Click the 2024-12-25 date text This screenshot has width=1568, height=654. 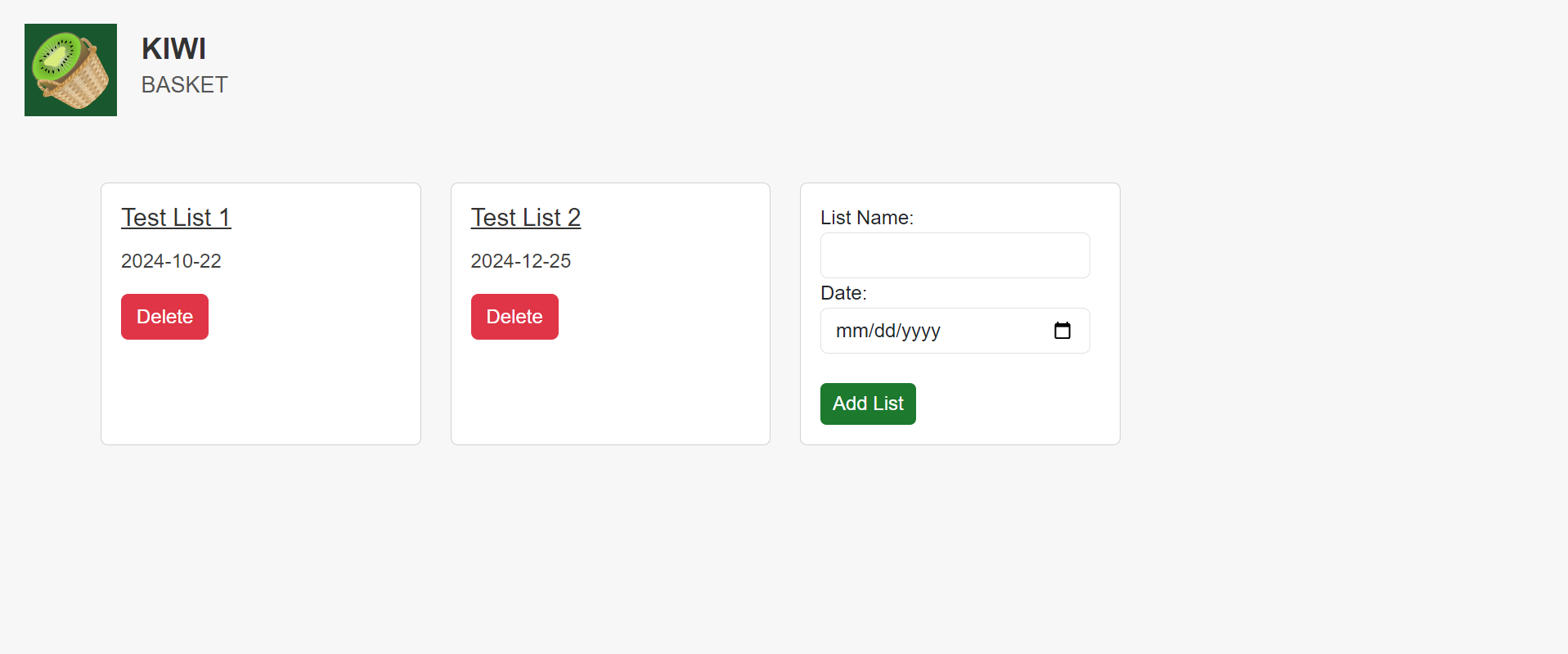(520, 261)
